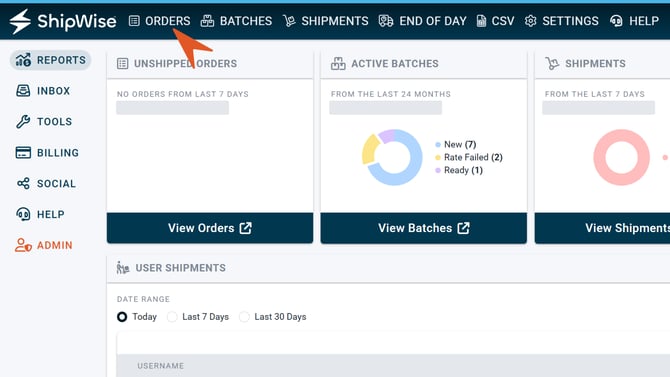Viewport: 670px width, 377px height.
Task: Click the New (7) legend swatch
Action: coord(438,144)
